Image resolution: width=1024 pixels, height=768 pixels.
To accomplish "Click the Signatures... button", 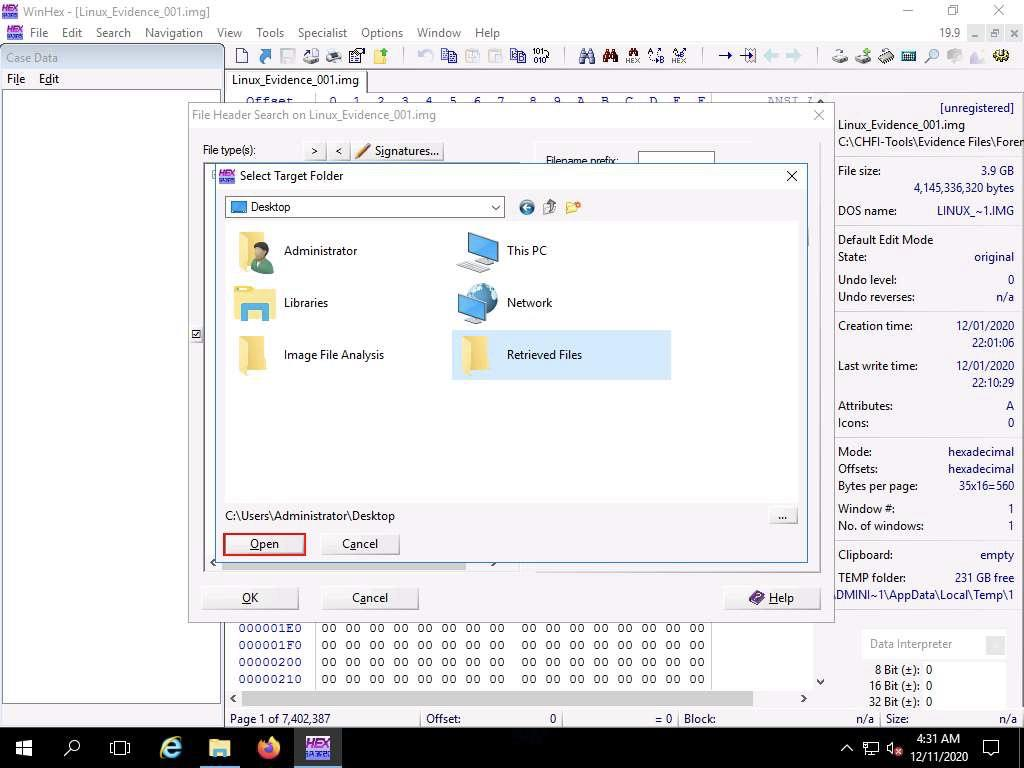I will (x=398, y=151).
